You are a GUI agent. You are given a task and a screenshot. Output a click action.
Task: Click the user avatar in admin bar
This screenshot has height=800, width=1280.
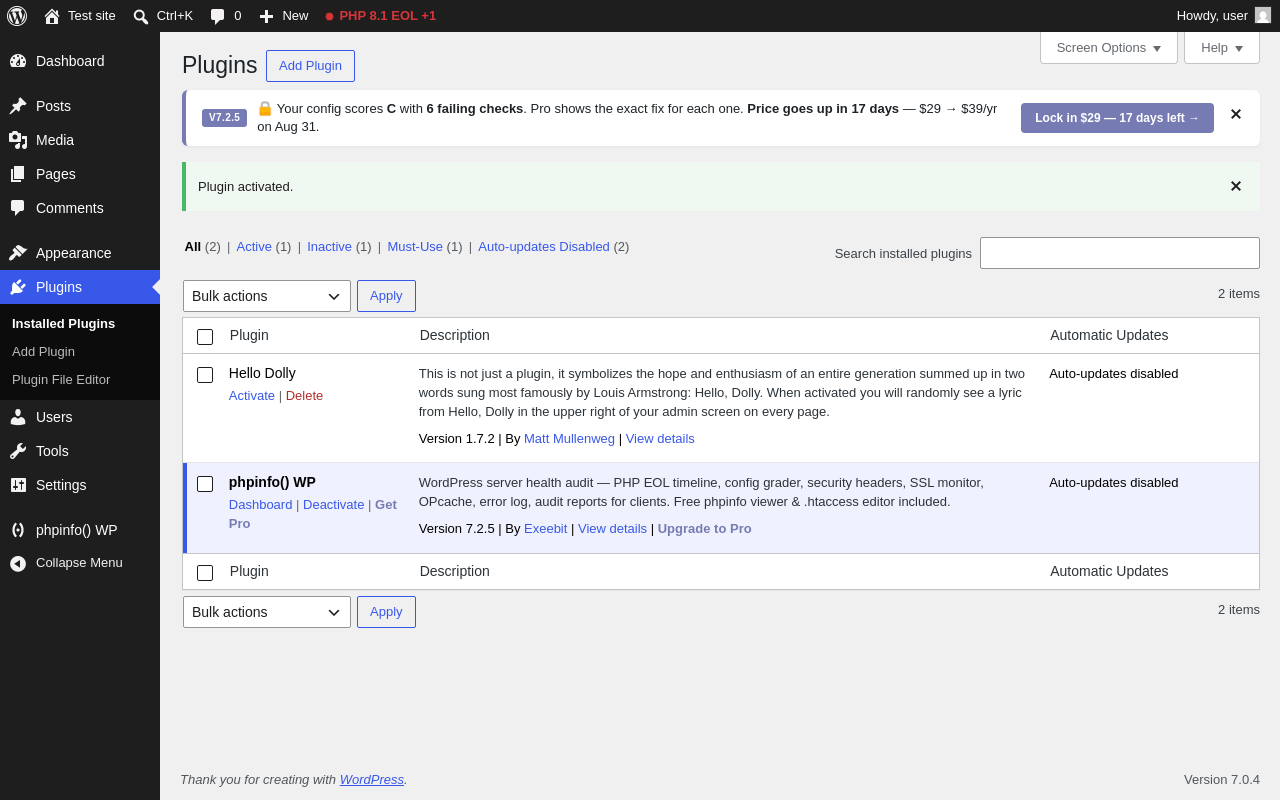[x=1263, y=16]
